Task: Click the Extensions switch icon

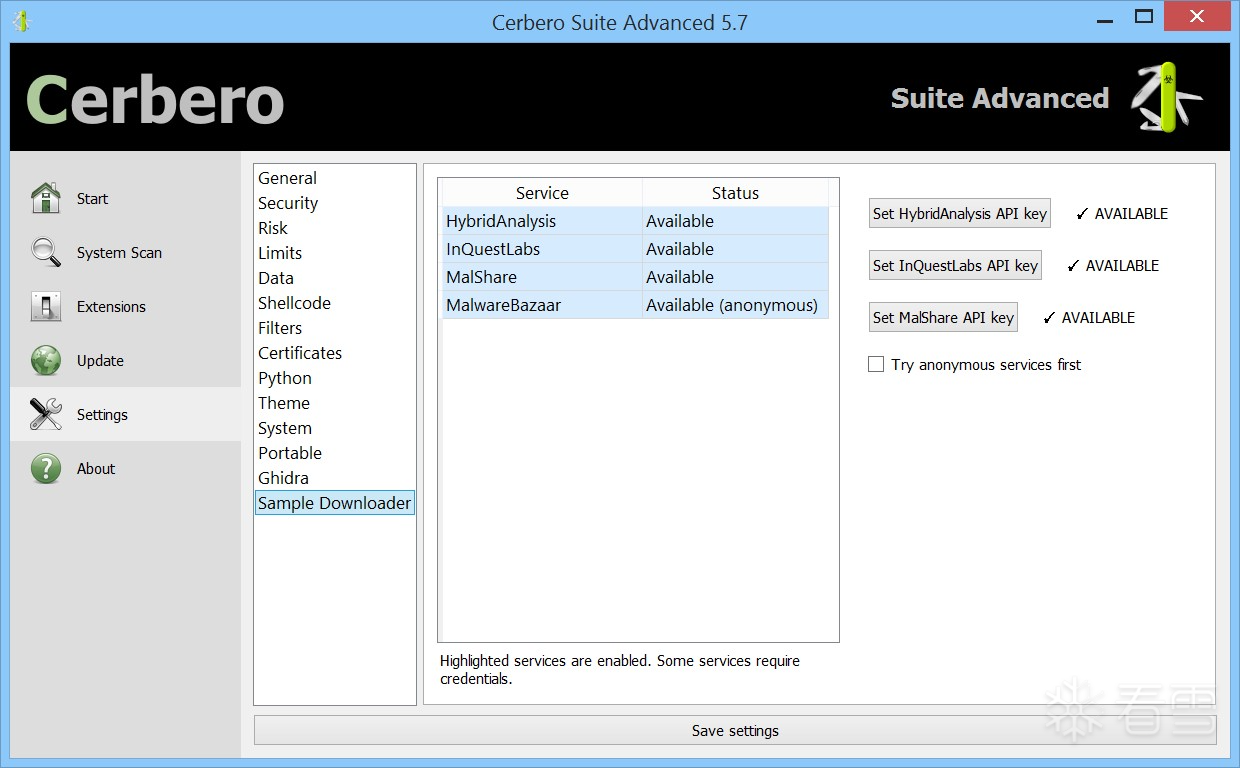Action: 46,306
